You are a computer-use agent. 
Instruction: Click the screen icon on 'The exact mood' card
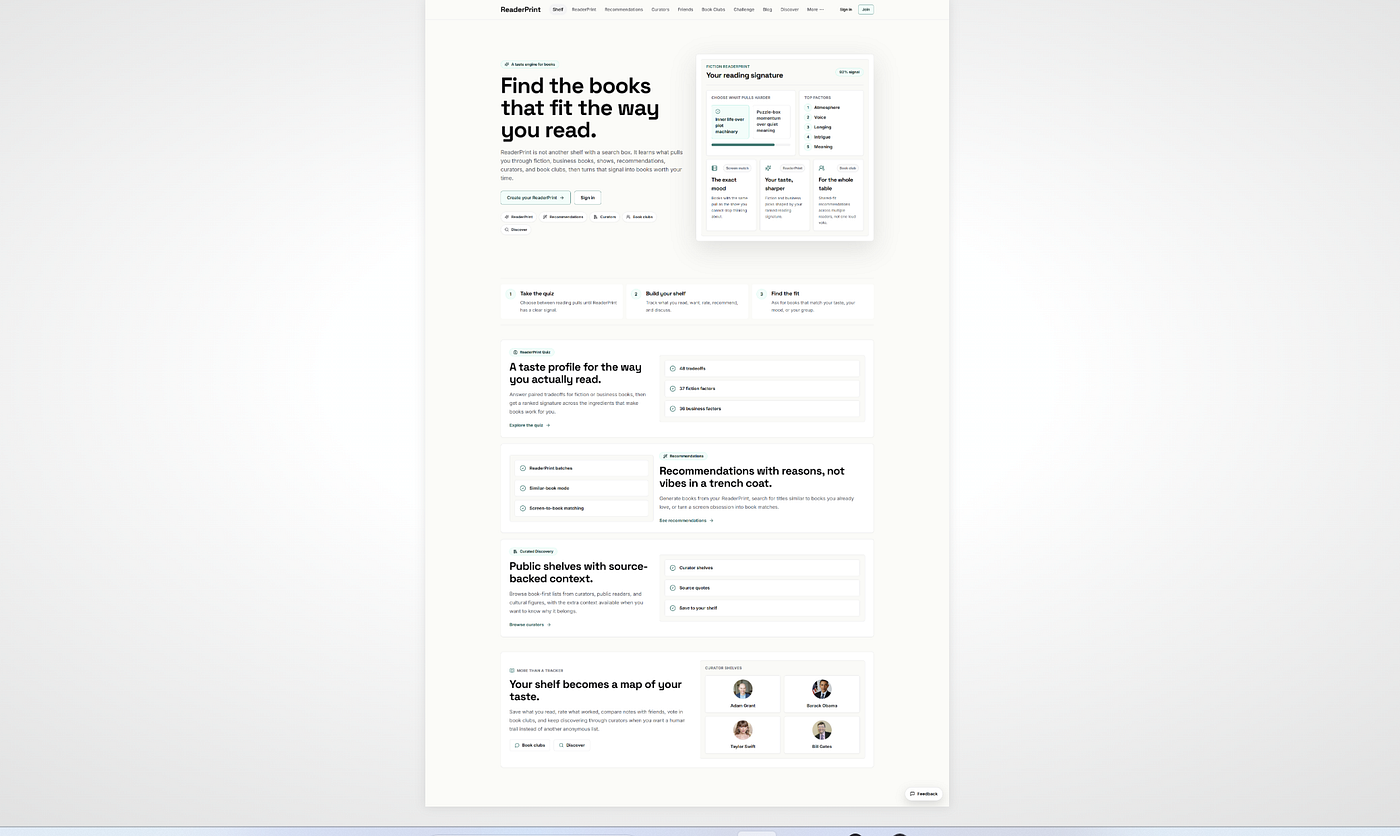pos(715,168)
